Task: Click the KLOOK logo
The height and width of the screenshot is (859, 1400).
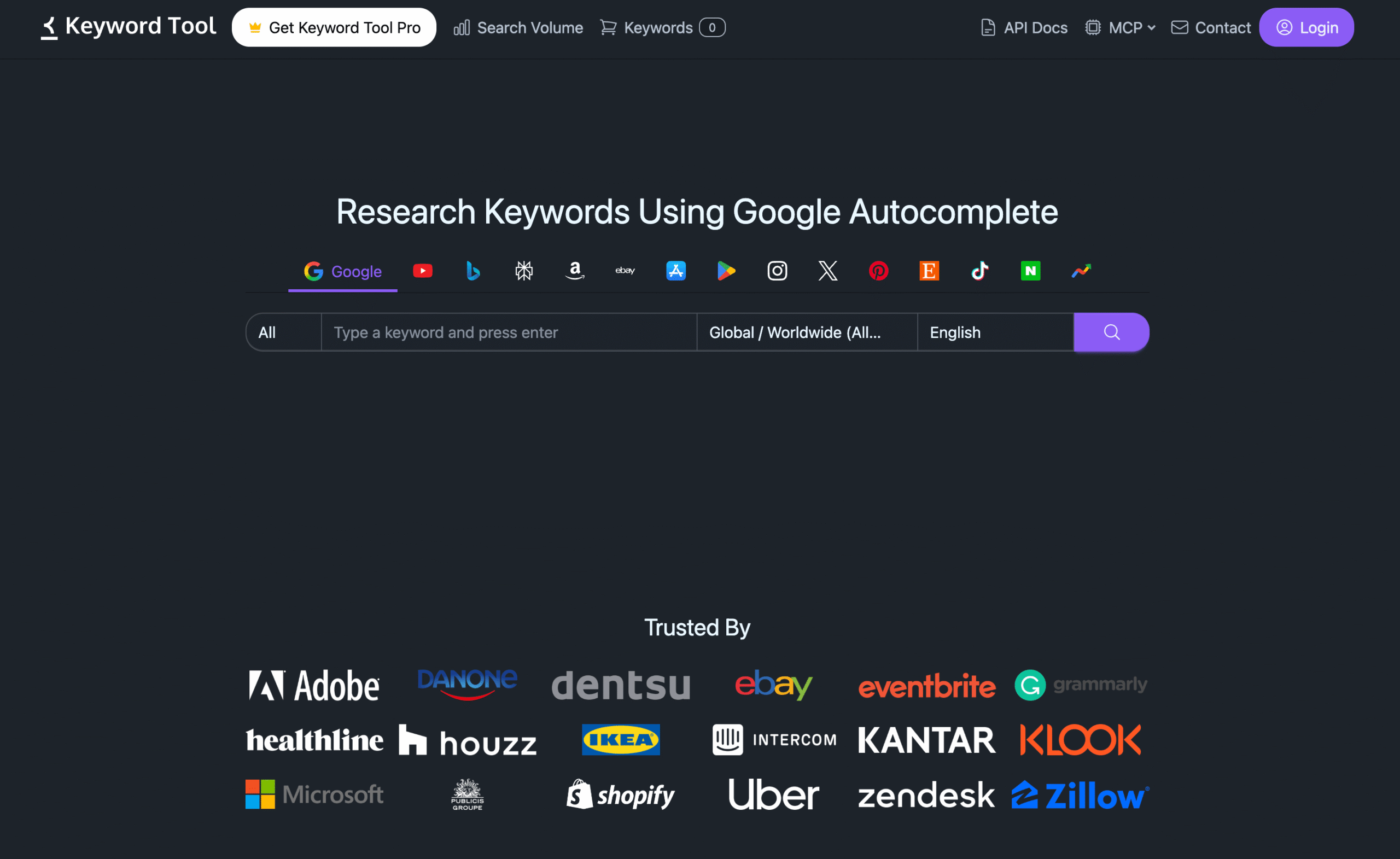Action: coord(1080,740)
